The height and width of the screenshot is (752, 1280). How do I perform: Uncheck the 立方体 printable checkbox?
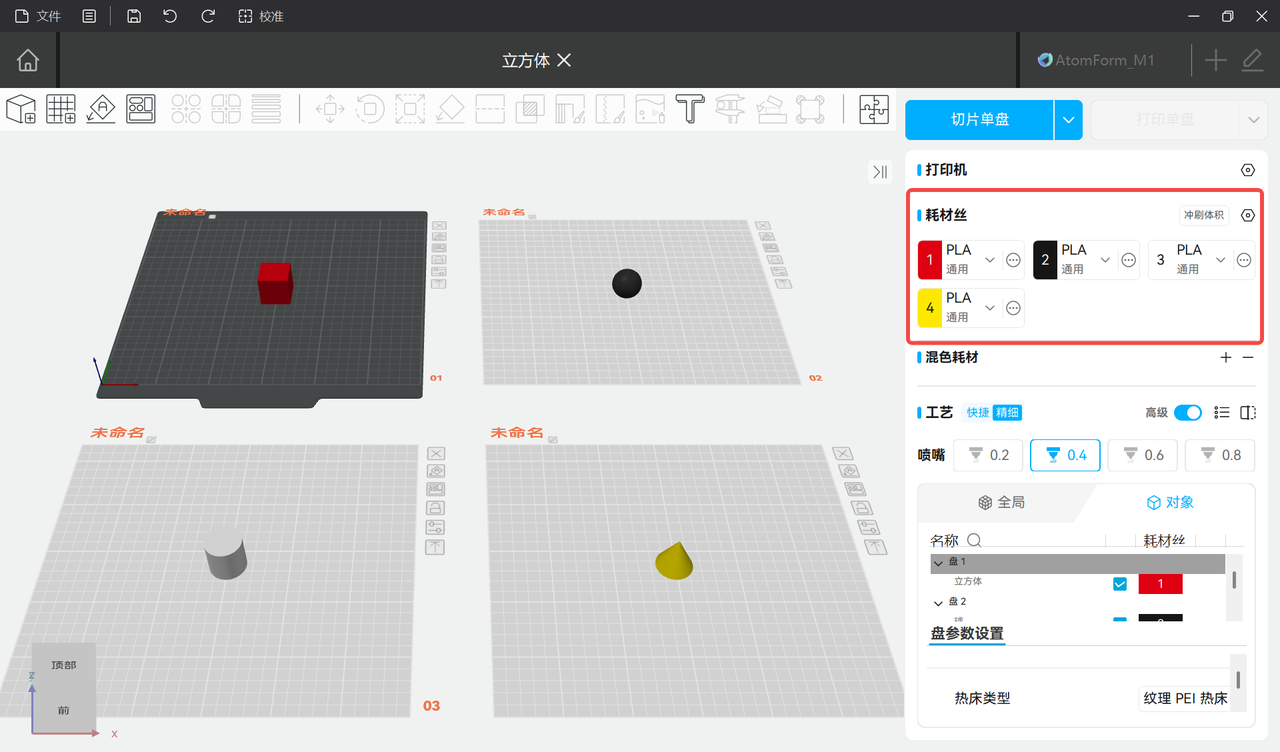click(x=1120, y=583)
